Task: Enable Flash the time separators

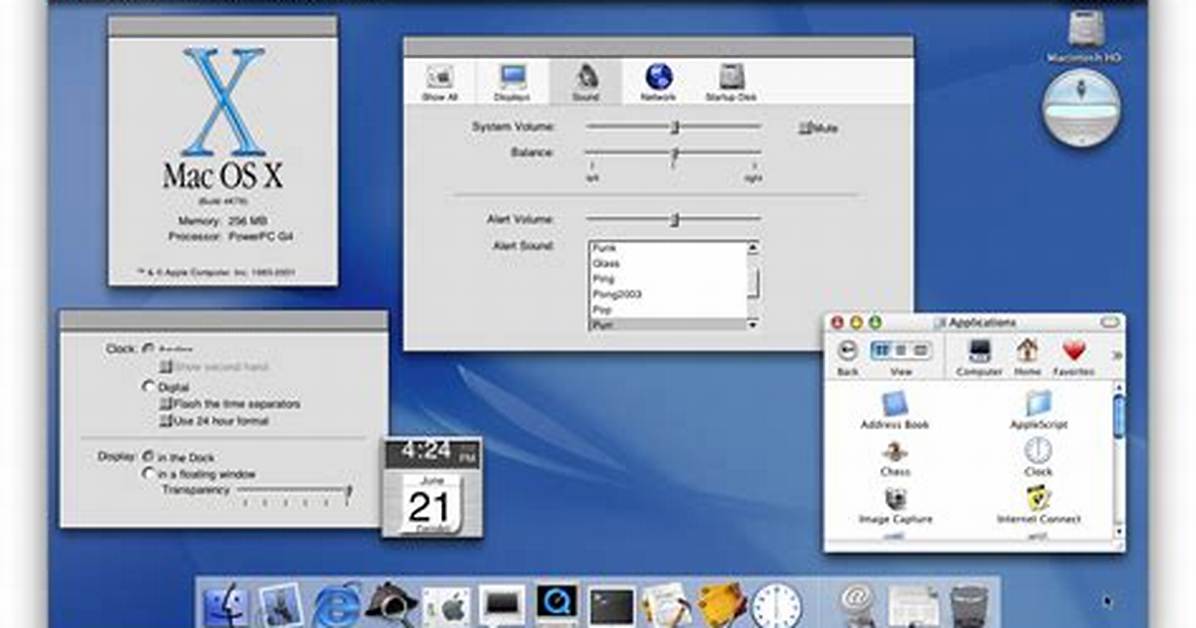Action: [166, 404]
